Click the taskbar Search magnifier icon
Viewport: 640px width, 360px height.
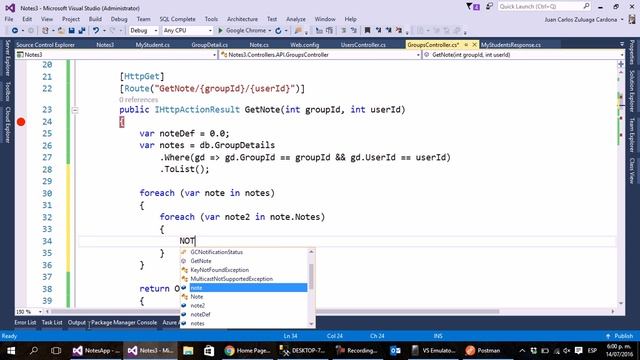coord(34,351)
